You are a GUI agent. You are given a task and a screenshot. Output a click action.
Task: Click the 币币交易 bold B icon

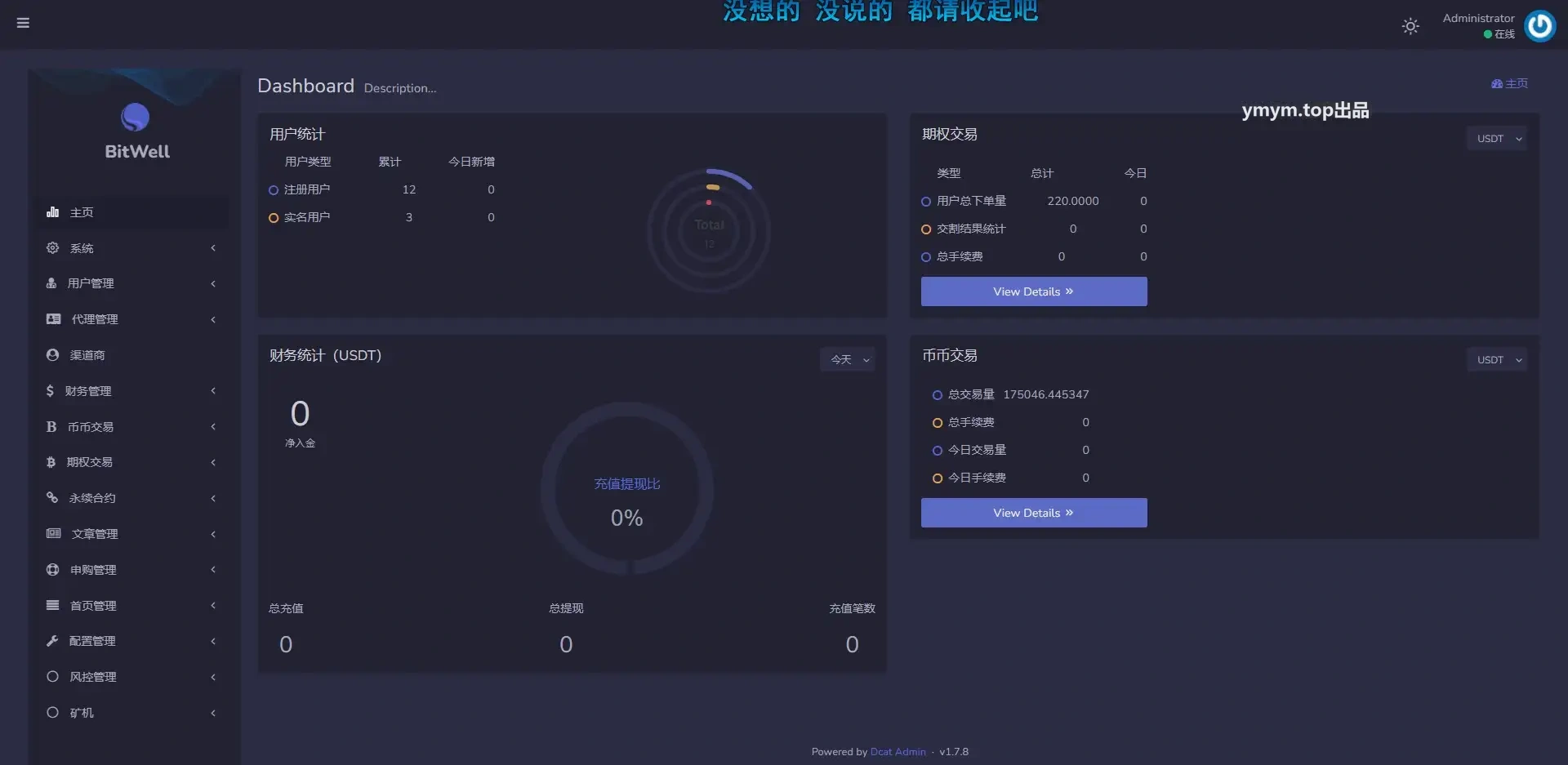point(51,427)
